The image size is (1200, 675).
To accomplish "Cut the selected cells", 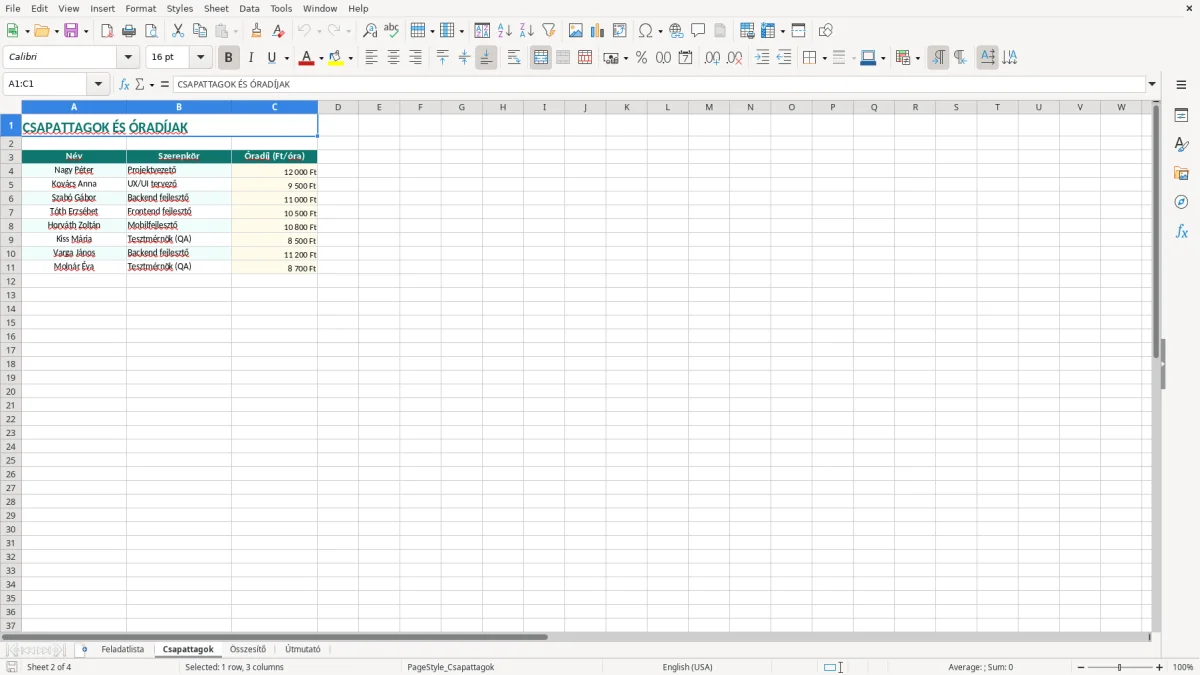I will tap(178, 31).
